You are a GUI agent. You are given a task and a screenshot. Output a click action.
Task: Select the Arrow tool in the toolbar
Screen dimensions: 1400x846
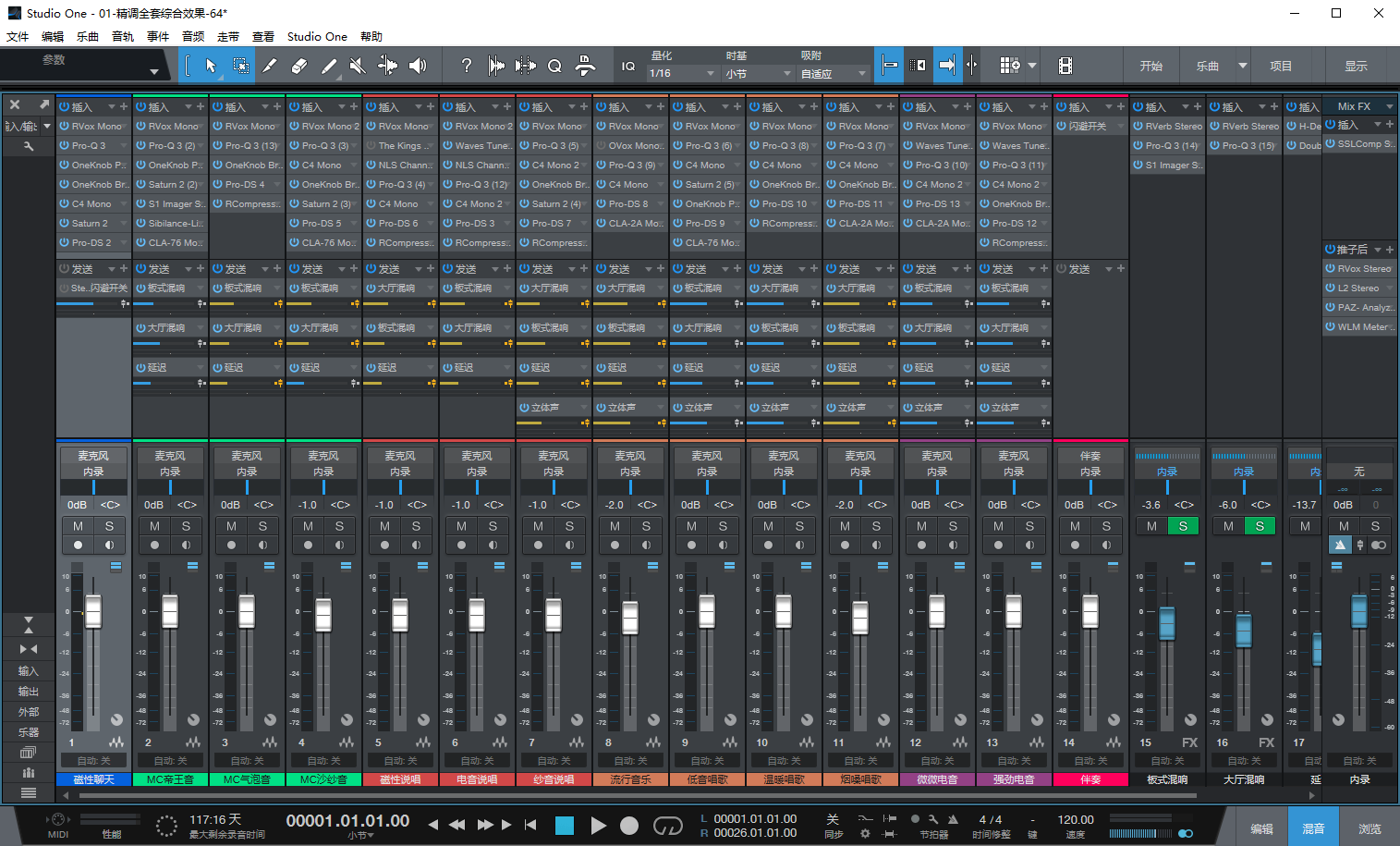(x=213, y=65)
